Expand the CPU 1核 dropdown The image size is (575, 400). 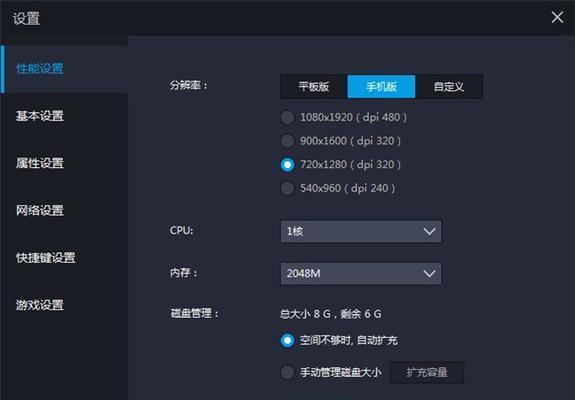pos(361,231)
